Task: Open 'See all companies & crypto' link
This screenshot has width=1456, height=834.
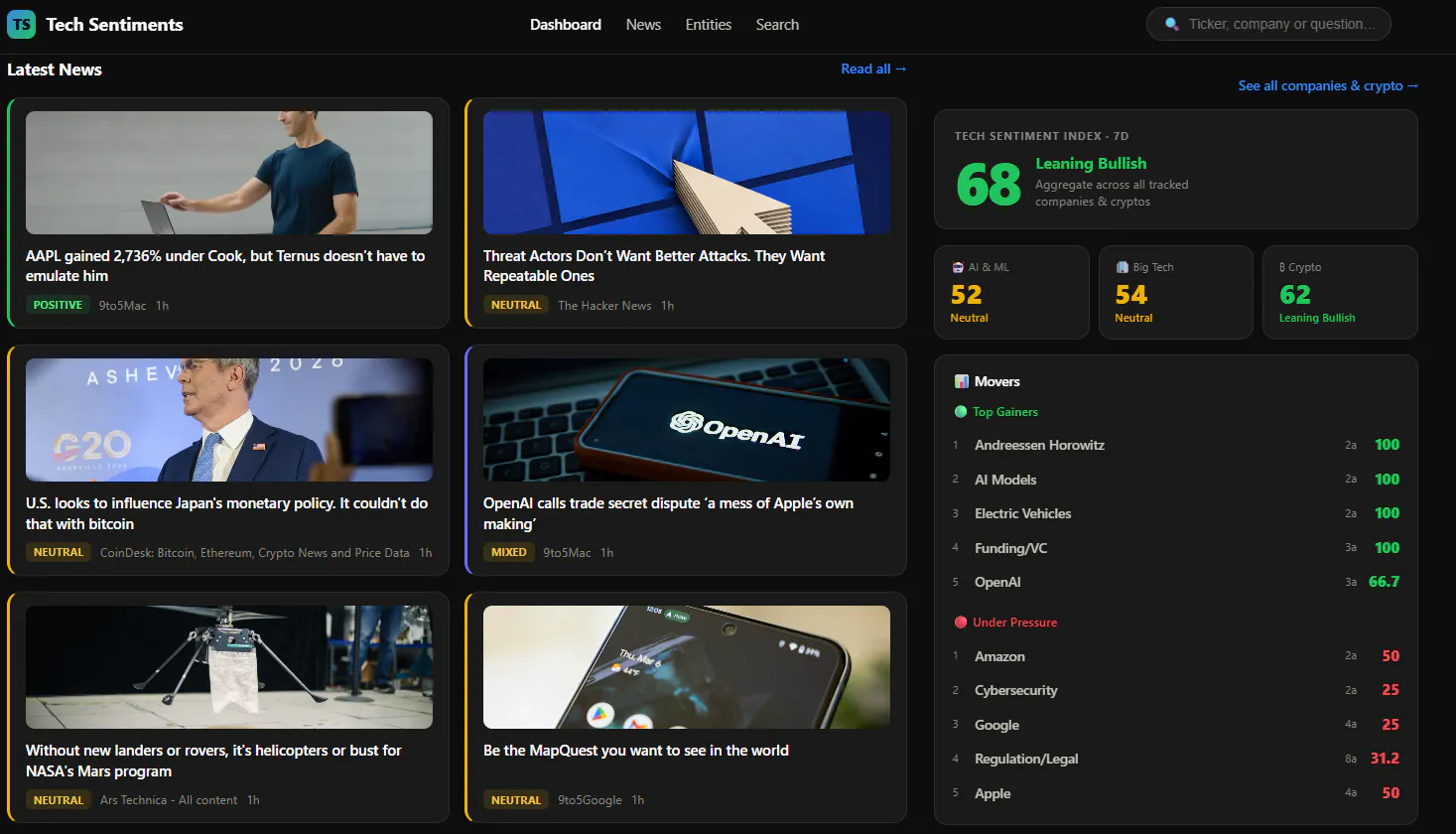Action: click(1328, 85)
